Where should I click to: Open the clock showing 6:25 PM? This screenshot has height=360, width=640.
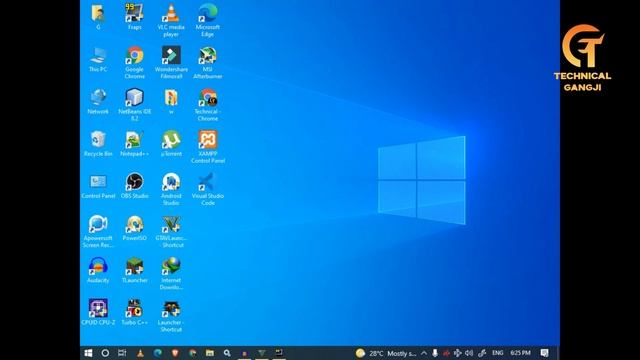pos(520,353)
